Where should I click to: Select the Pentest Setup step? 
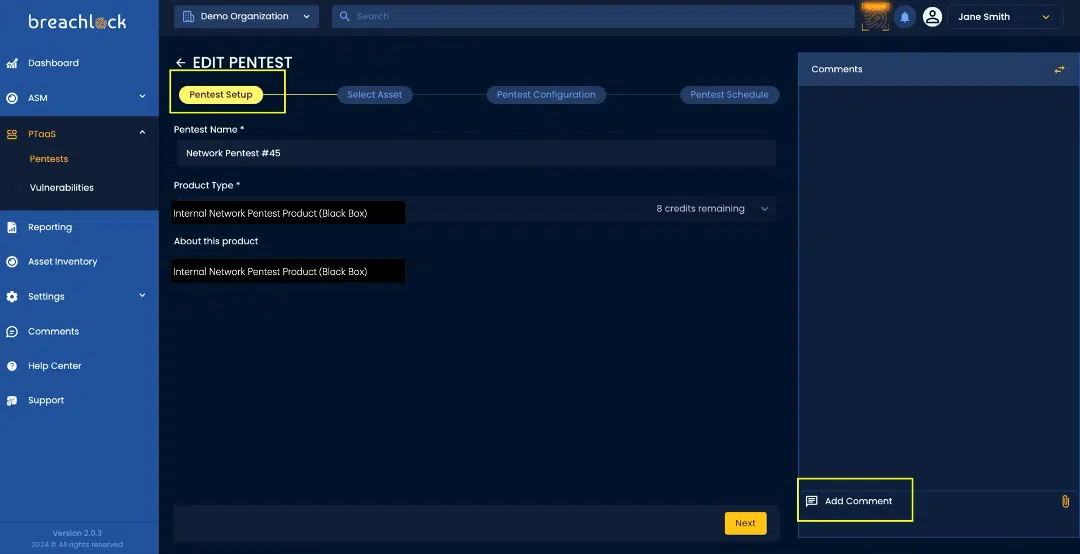click(x=221, y=95)
